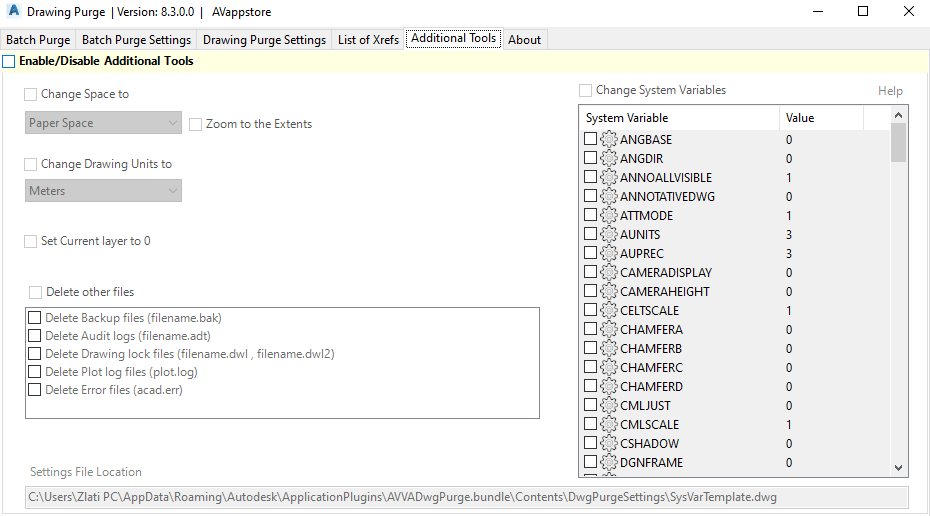Click the gear icon beside ANNOALLVISIBLE
The image size is (930, 516).
pyautogui.click(x=609, y=177)
